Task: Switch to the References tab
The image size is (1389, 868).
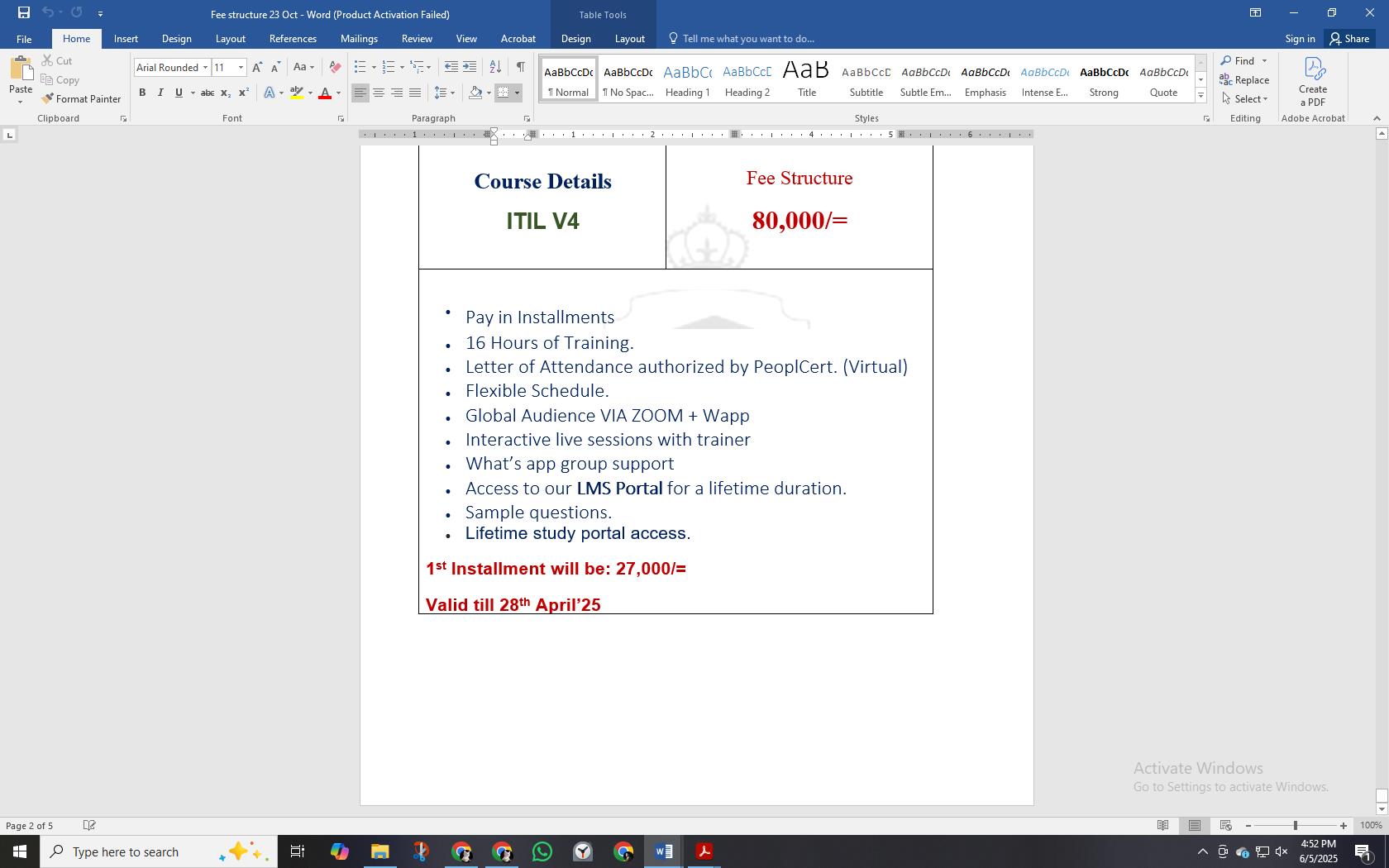Action: click(x=293, y=39)
